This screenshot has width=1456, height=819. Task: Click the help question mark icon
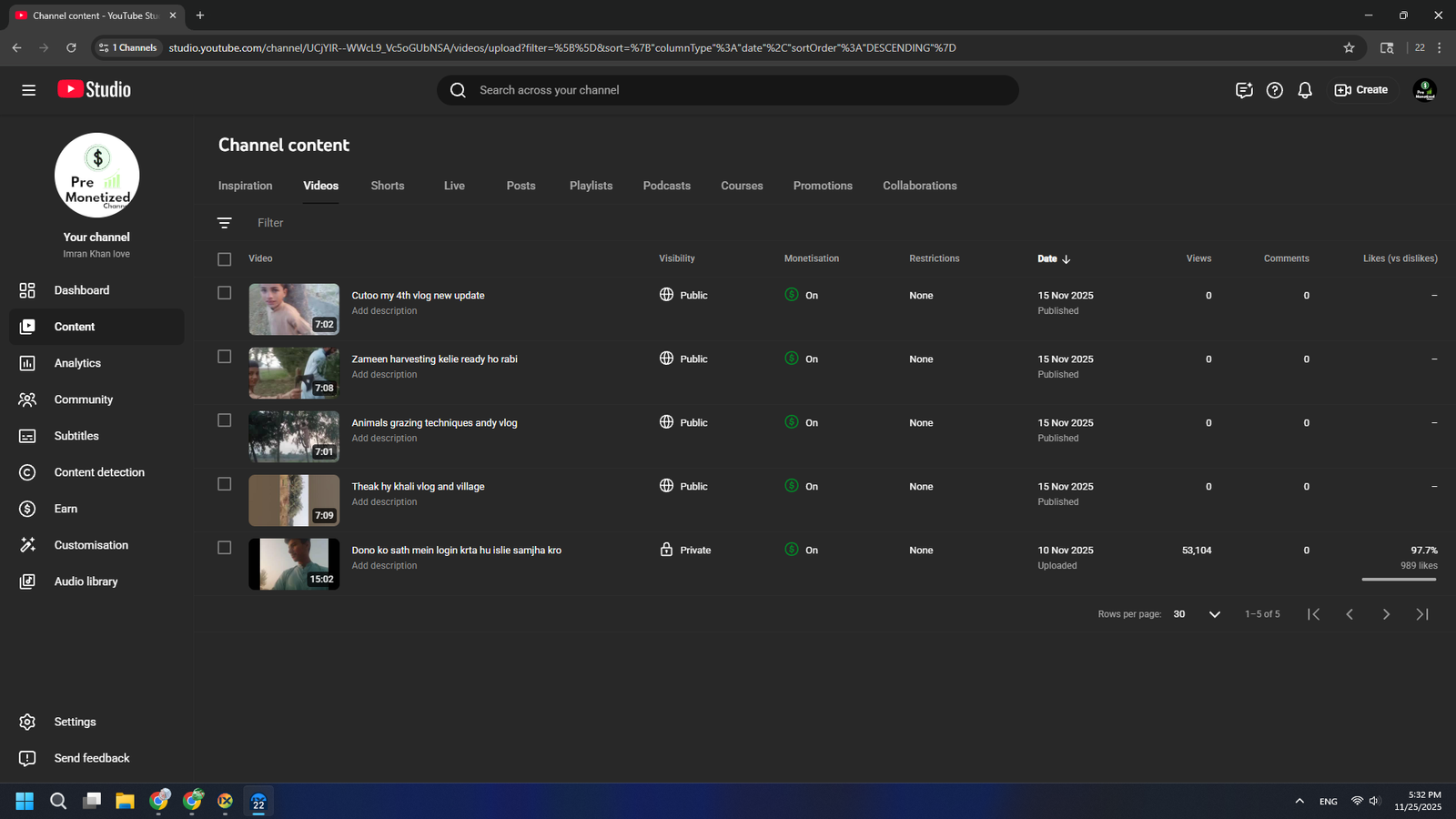tap(1274, 90)
